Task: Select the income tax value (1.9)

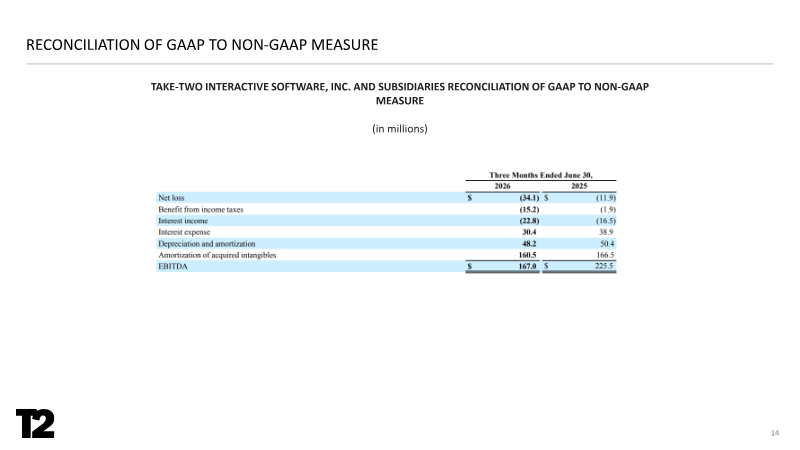Action: [608, 209]
